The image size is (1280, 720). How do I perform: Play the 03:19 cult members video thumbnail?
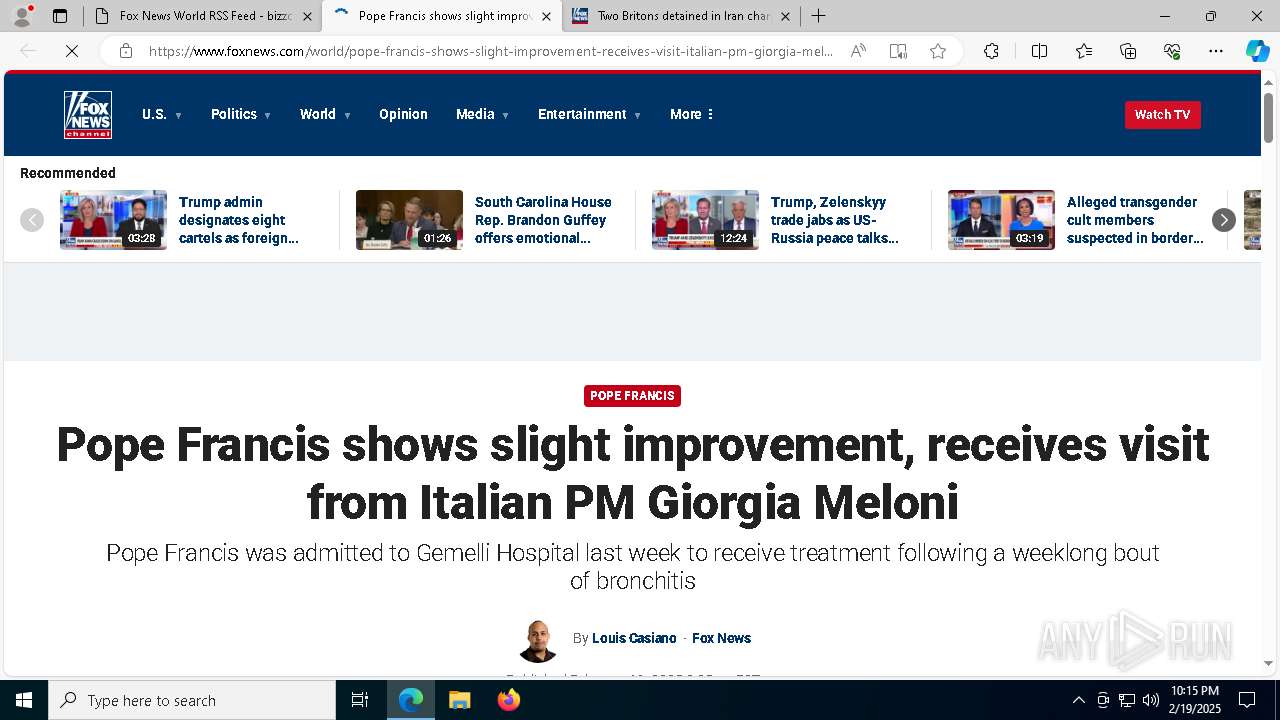[x=1001, y=220]
